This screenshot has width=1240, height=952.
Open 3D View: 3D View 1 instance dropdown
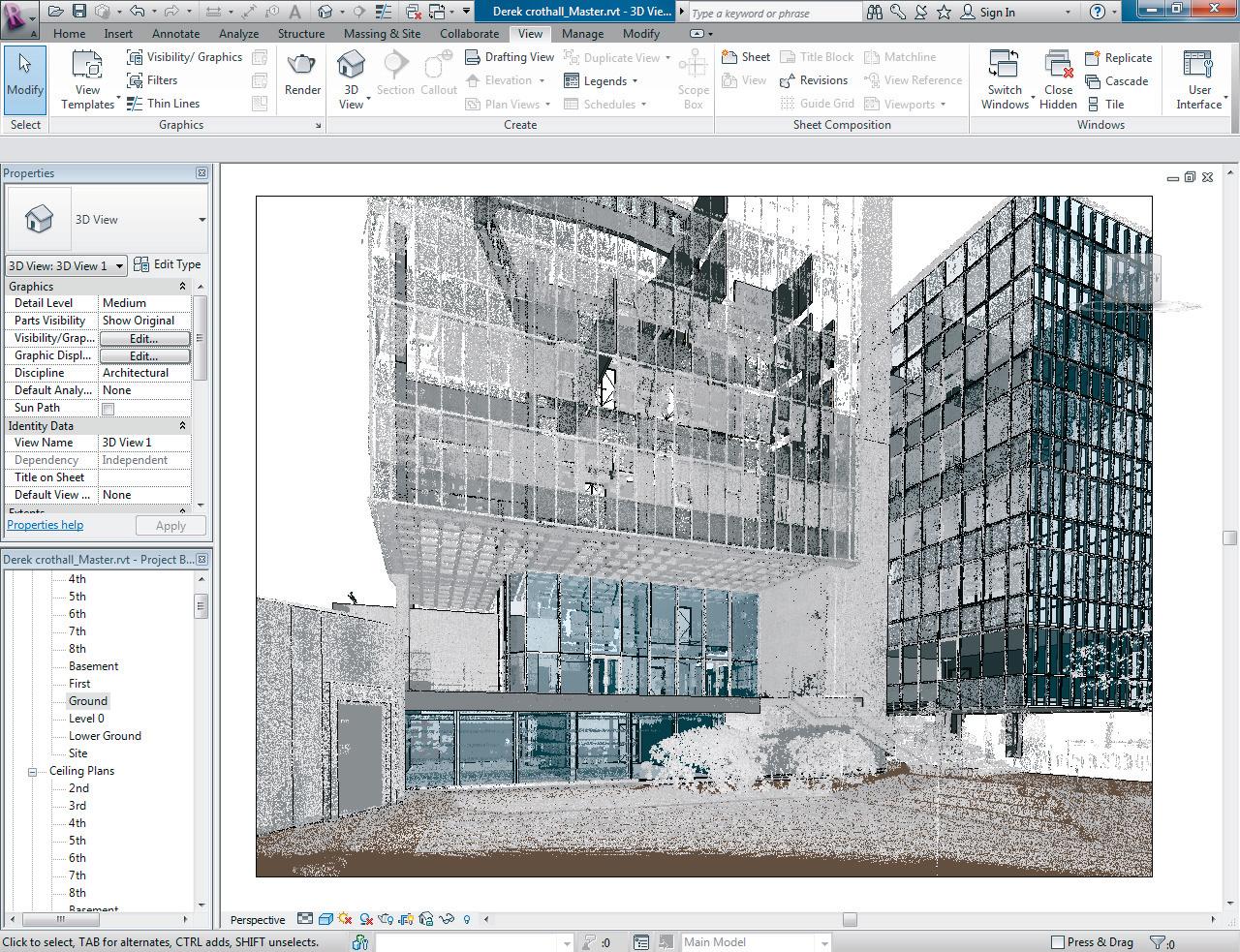point(66,265)
